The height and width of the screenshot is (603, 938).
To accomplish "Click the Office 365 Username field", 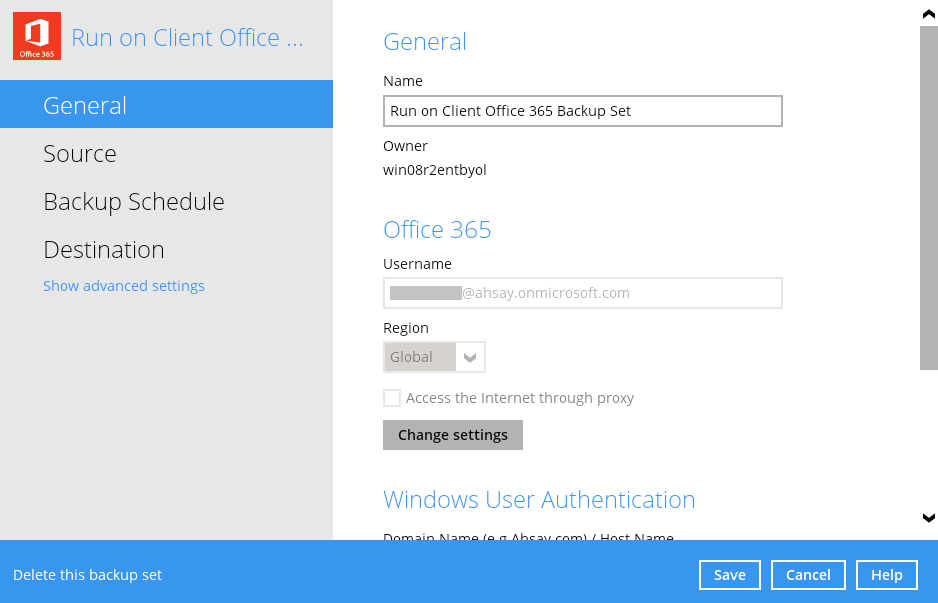I will click(x=582, y=293).
